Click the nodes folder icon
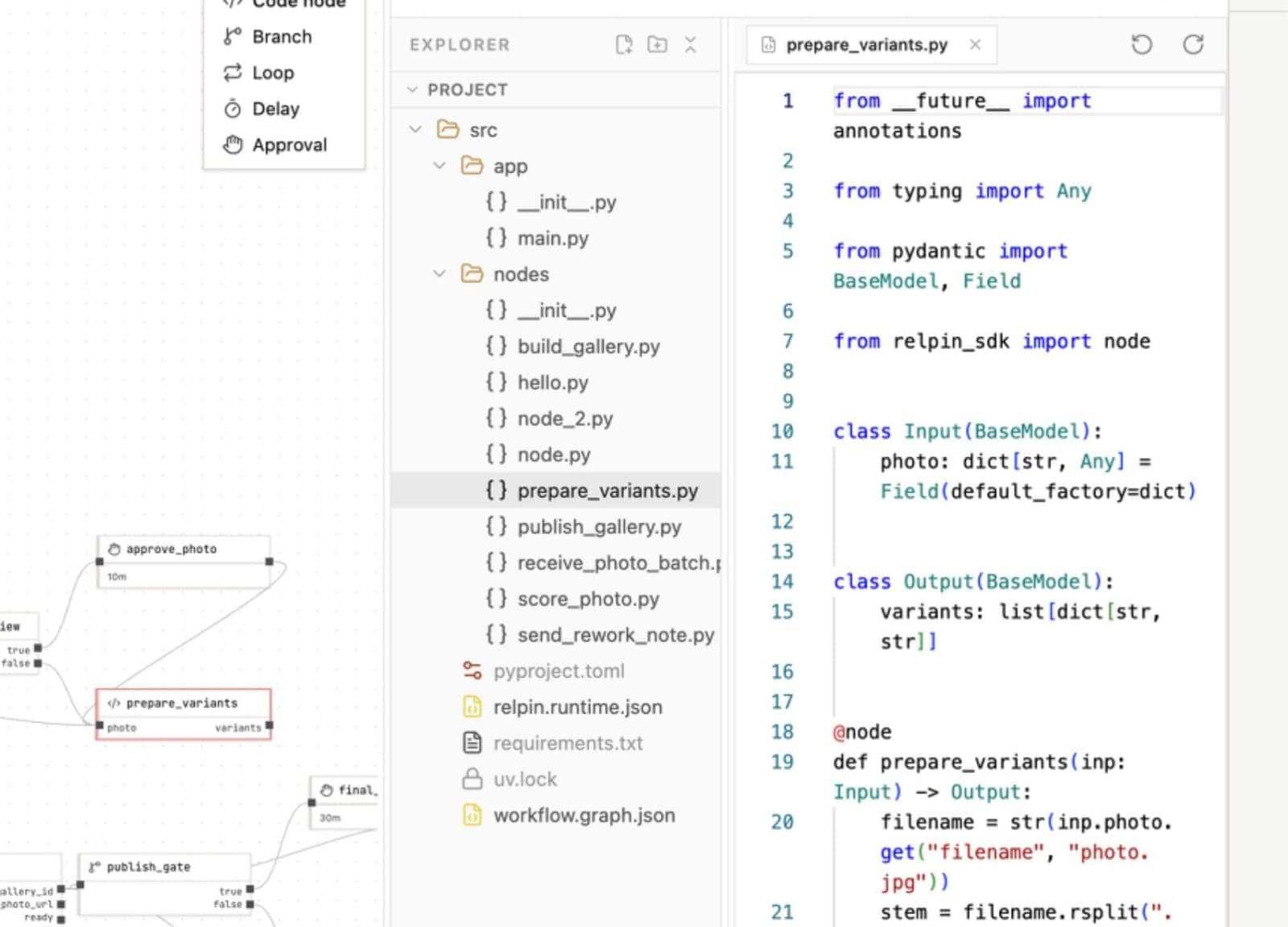 (472, 274)
